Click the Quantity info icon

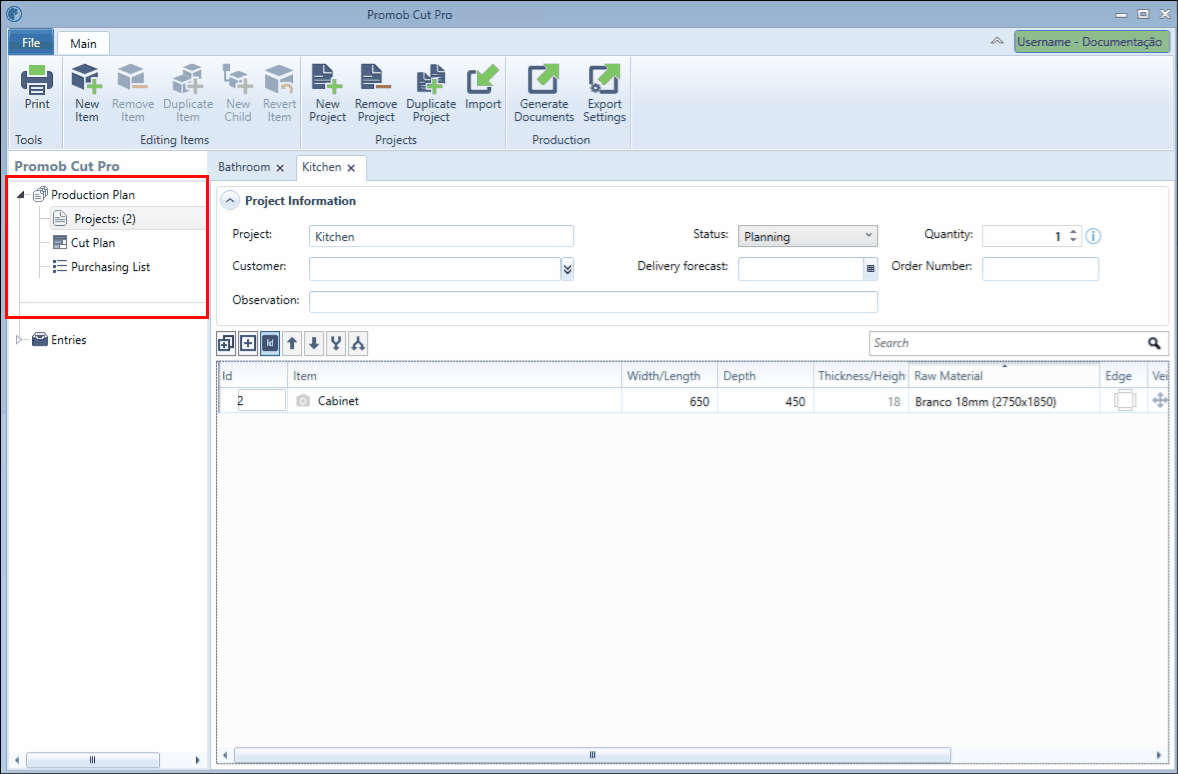pos(1093,236)
